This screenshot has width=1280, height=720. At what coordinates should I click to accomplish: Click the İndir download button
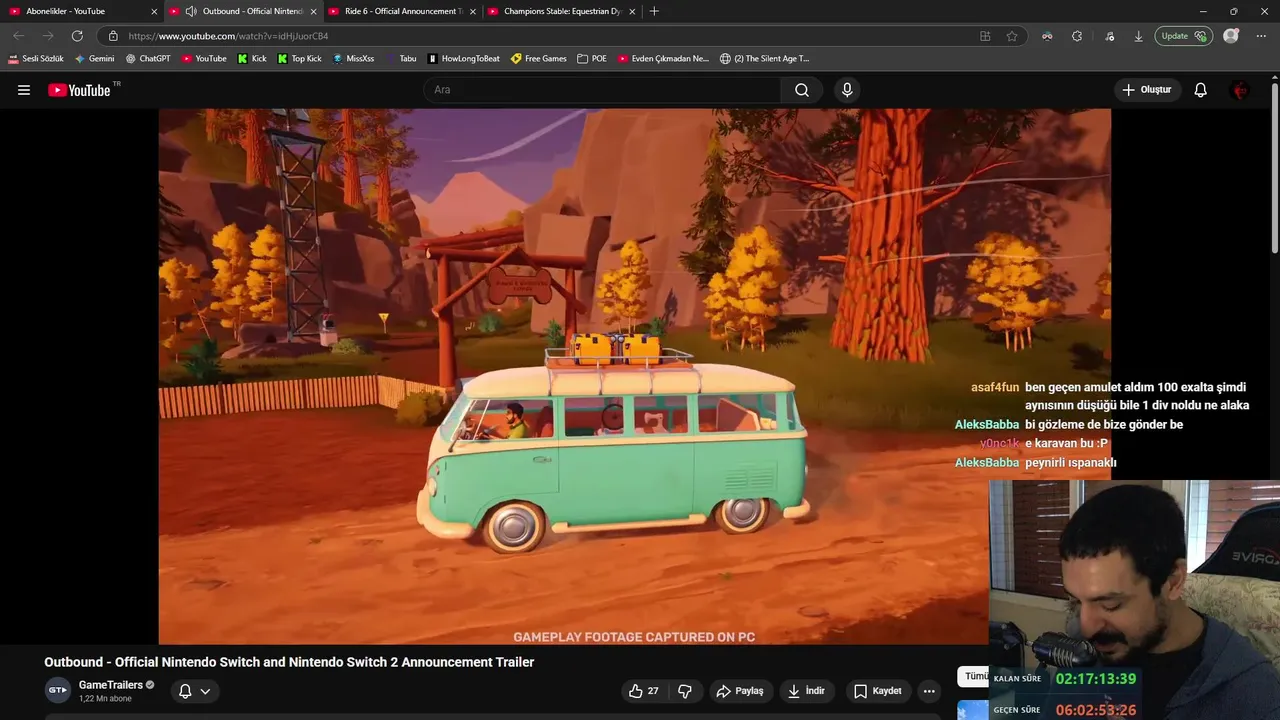(x=806, y=691)
